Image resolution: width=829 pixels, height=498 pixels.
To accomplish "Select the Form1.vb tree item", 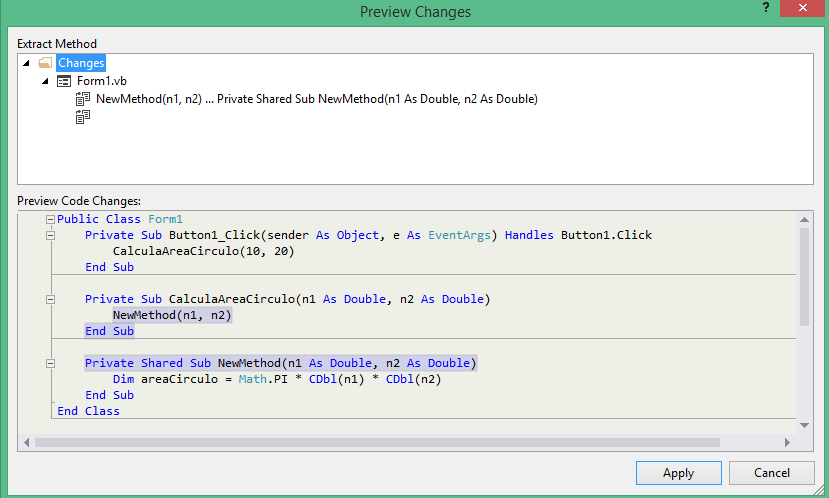I will pyautogui.click(x=102, y=81).
